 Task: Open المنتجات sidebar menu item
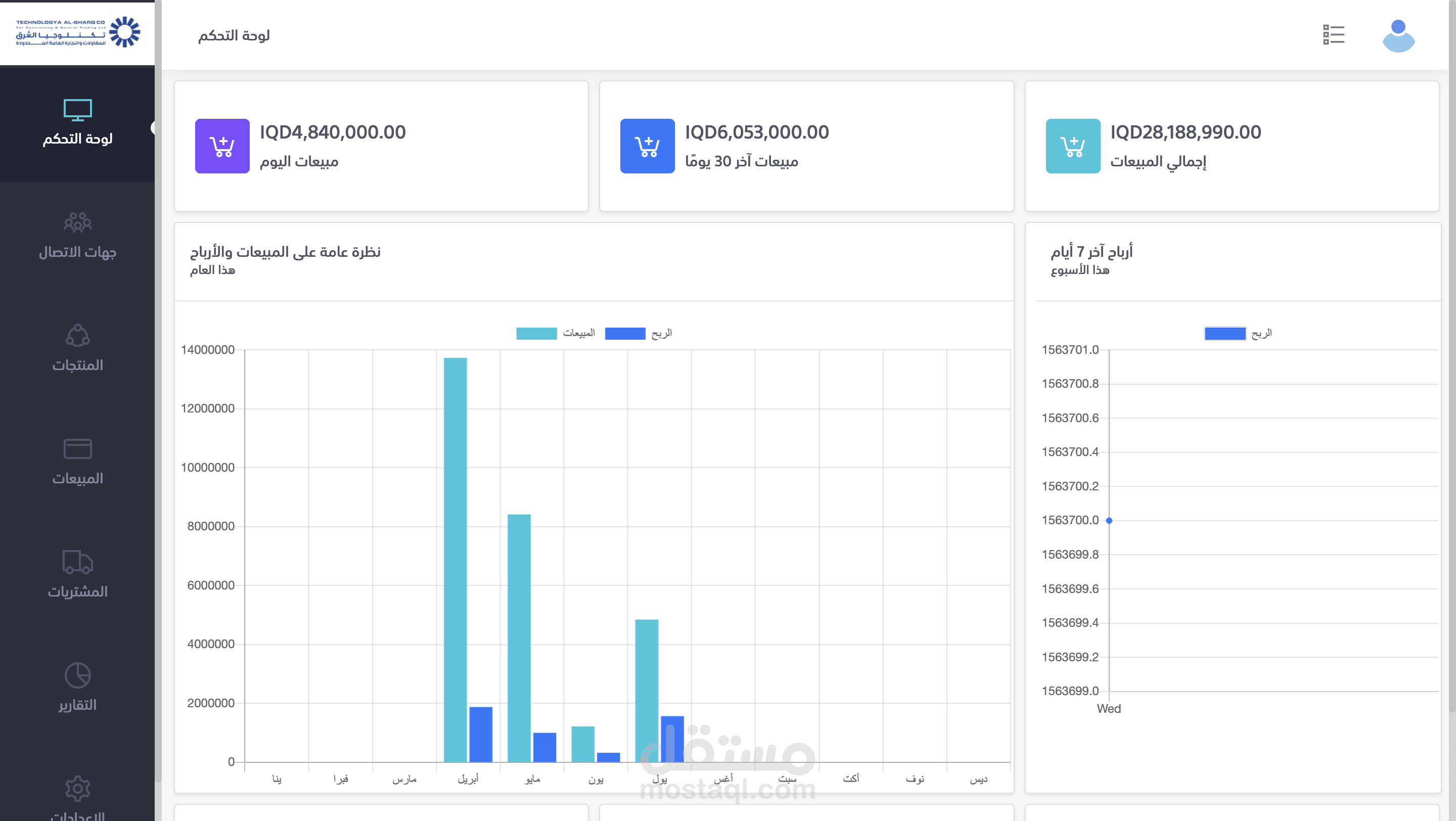tap(77, 349)
